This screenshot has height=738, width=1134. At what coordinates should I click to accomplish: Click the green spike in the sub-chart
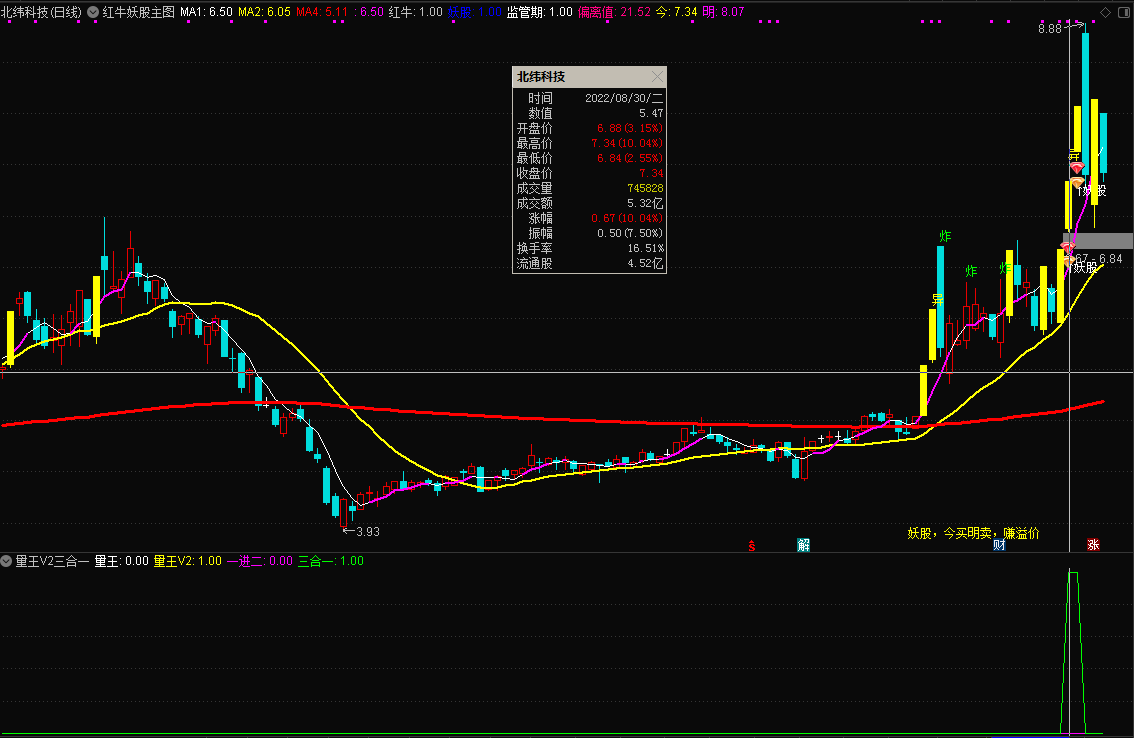pos(1073,651)
